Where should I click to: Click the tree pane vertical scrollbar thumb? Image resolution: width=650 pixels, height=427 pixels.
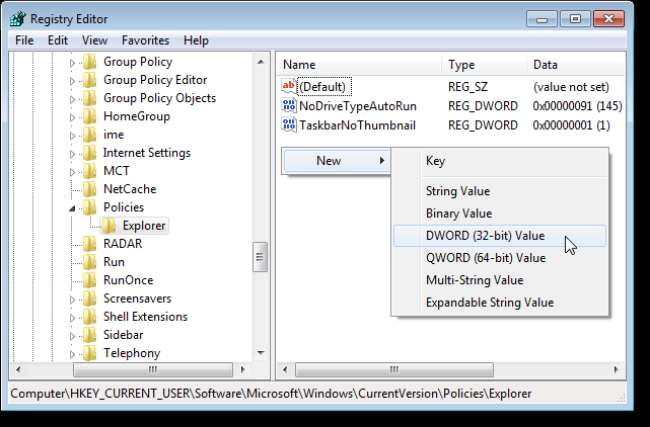point(260,257)
